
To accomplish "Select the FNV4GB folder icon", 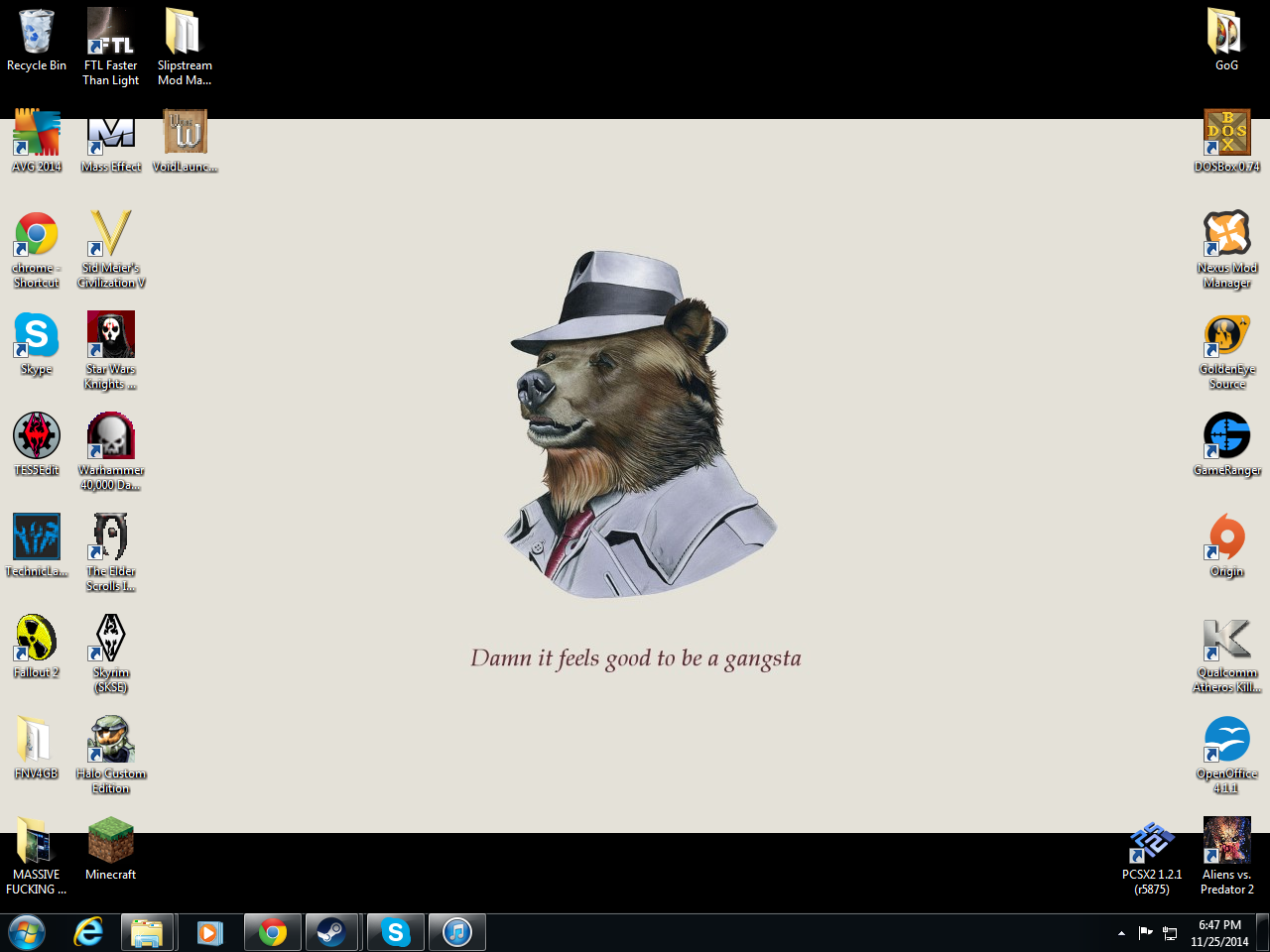I will tap(37, 749).
